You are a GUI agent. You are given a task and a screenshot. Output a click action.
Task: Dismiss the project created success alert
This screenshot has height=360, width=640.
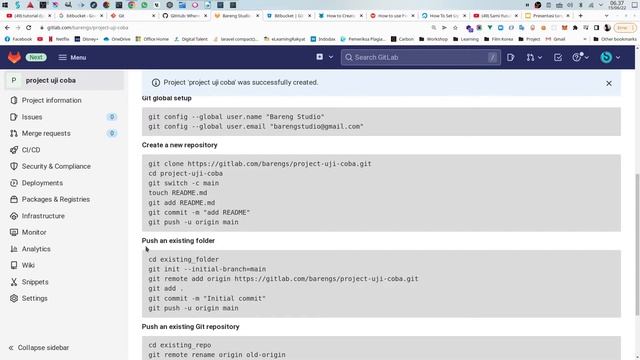pos(609,83)
